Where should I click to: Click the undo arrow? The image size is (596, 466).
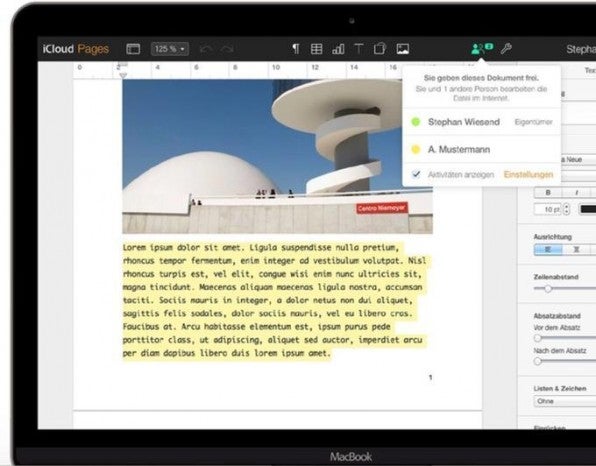tap(206, 49)
